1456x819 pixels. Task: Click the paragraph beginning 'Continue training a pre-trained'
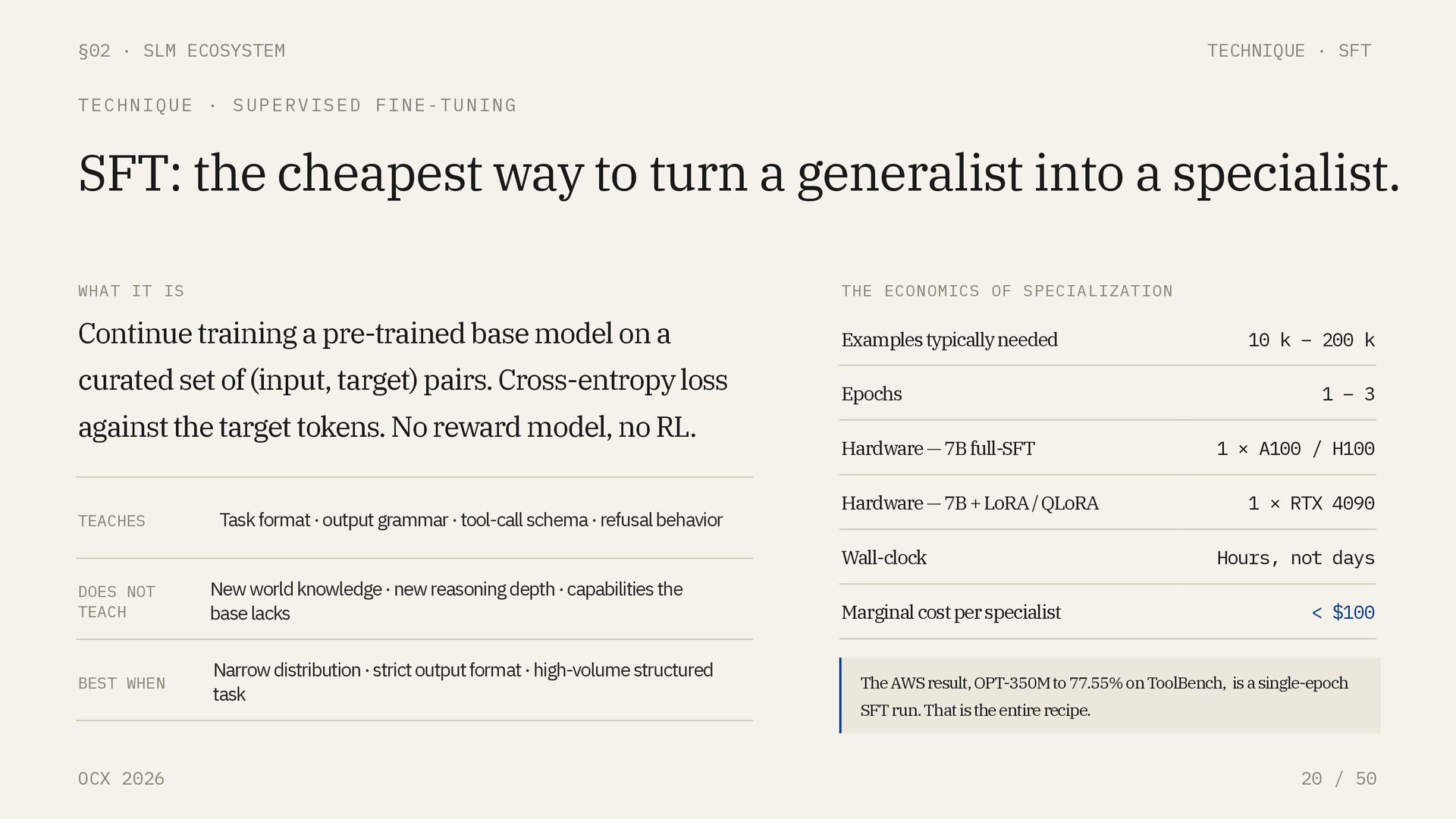tap(402, 380)
